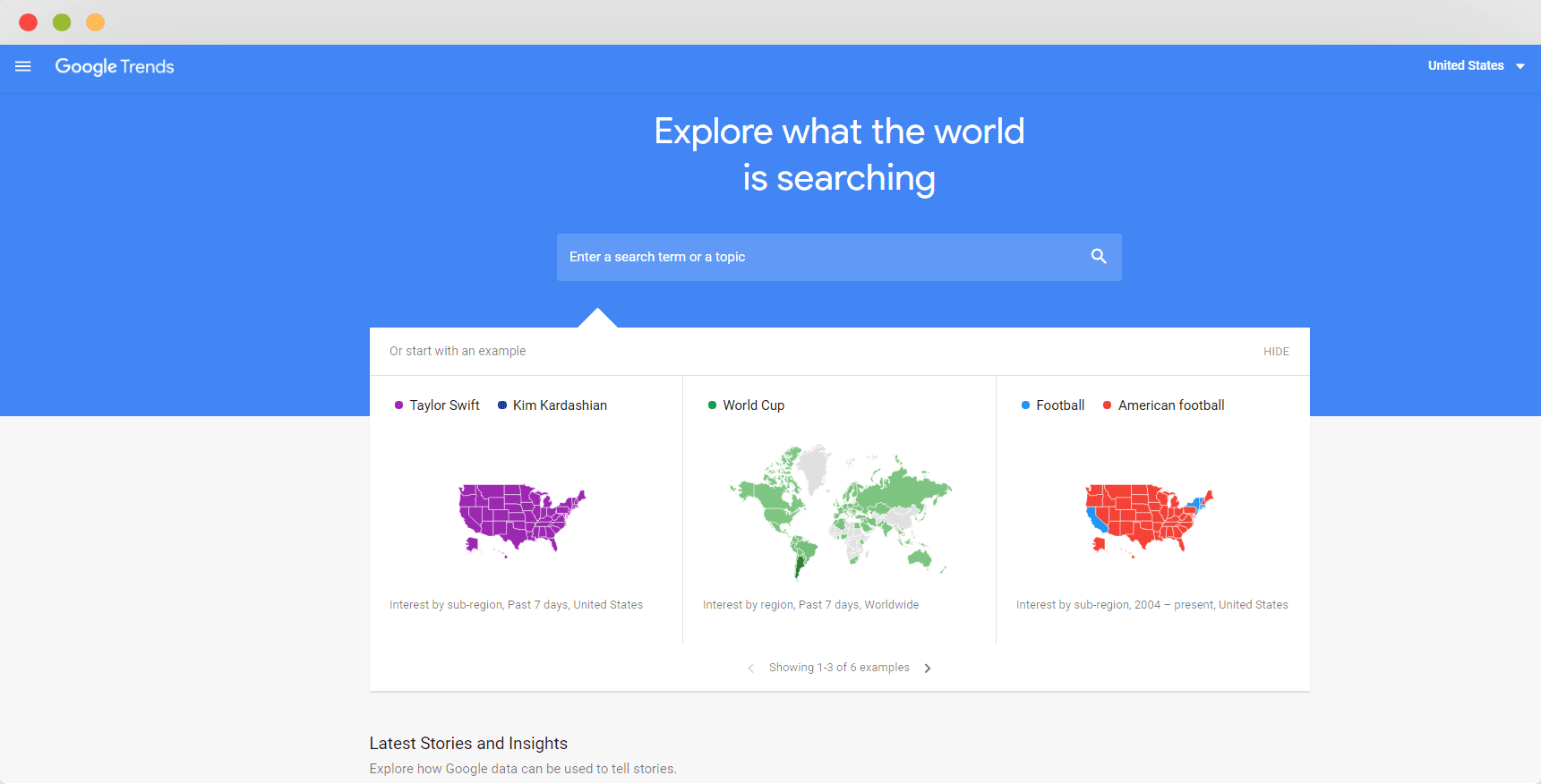Click the Google Trends logo
This screenshot has width=1541, height=784.
(x=115, y=67)
